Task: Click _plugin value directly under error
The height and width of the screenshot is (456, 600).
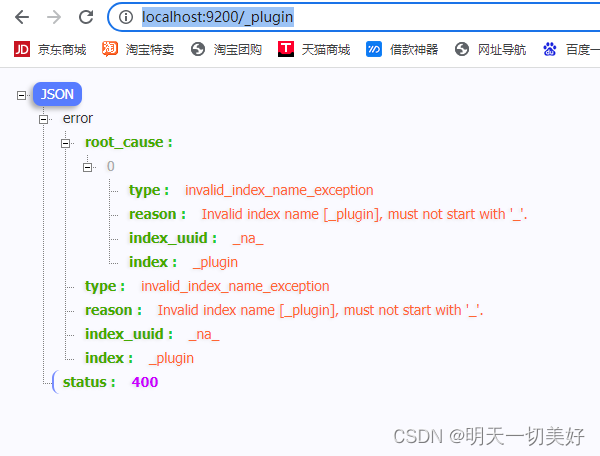Action: (171, 359)
